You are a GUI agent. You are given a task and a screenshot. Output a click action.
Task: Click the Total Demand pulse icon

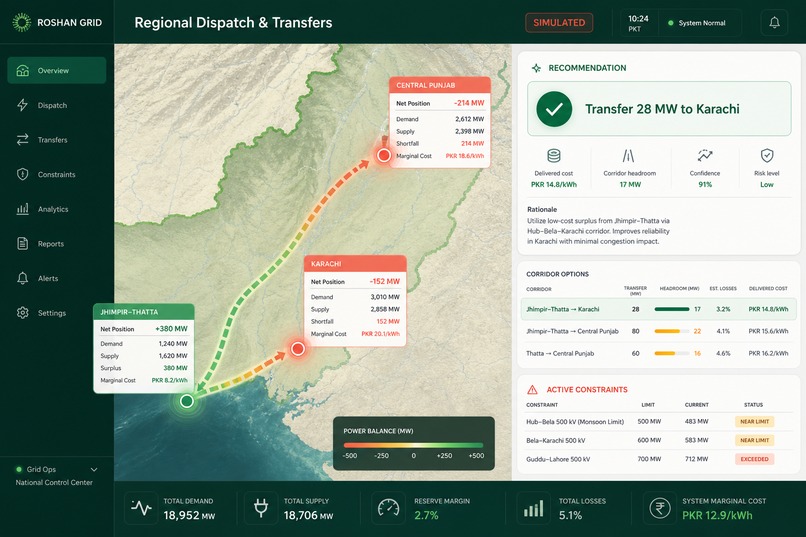tap(141, 508)
